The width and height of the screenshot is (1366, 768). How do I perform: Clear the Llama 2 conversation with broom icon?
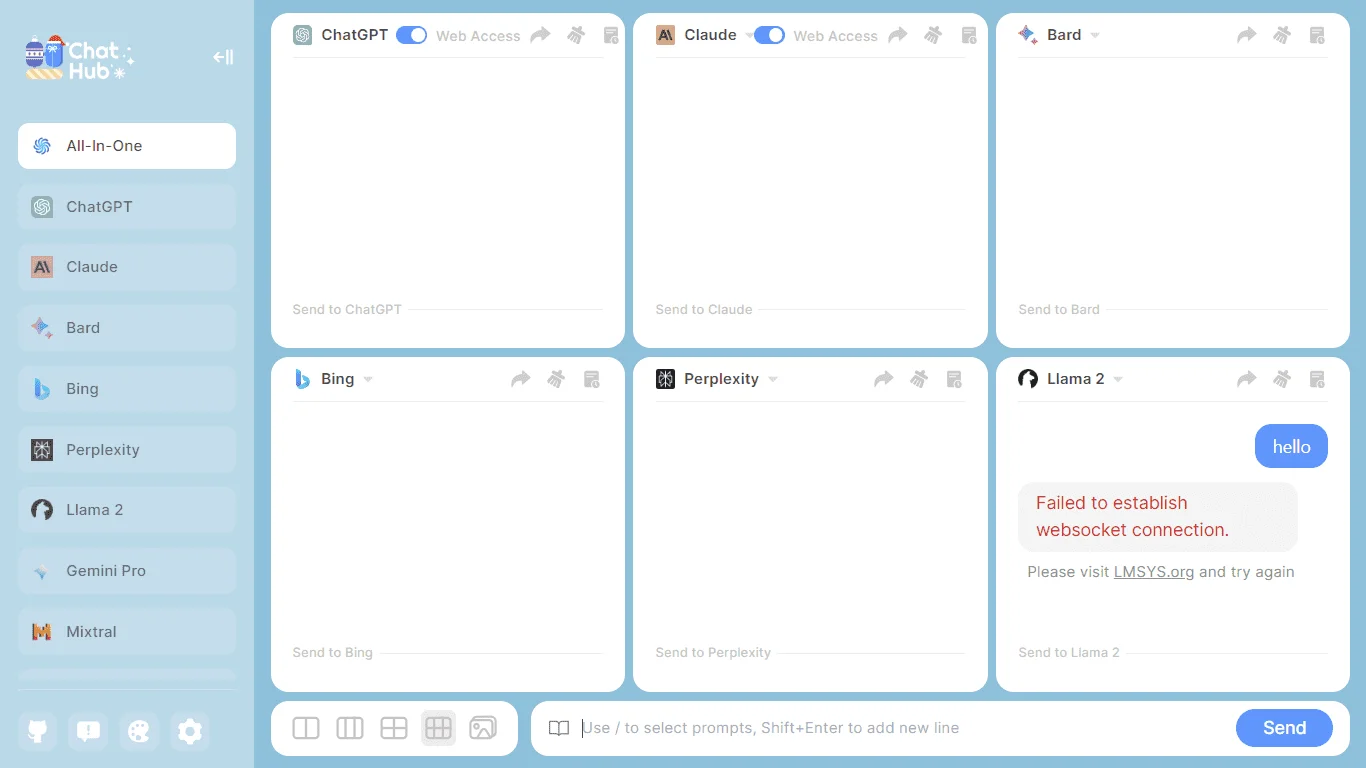(1282, 379)
